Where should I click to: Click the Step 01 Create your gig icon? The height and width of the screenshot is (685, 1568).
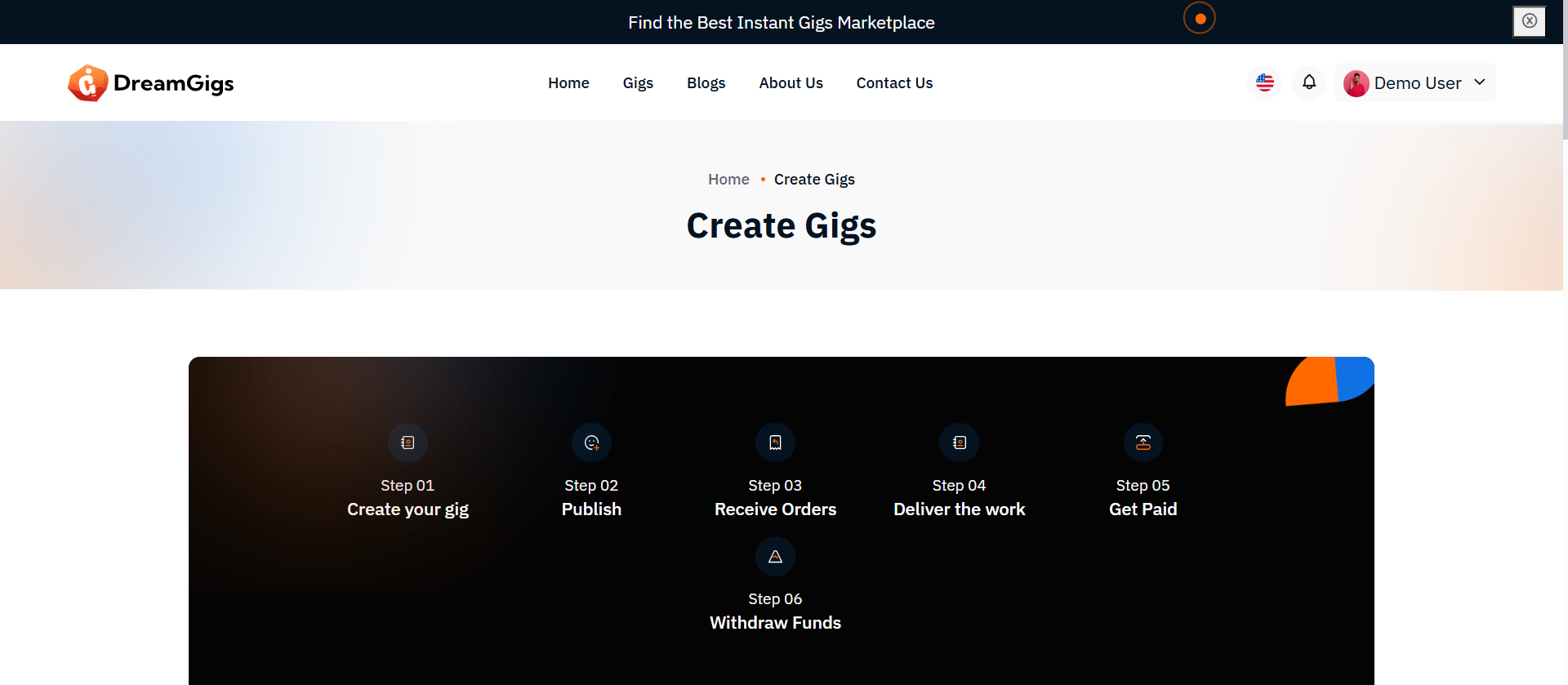point(408,443)
